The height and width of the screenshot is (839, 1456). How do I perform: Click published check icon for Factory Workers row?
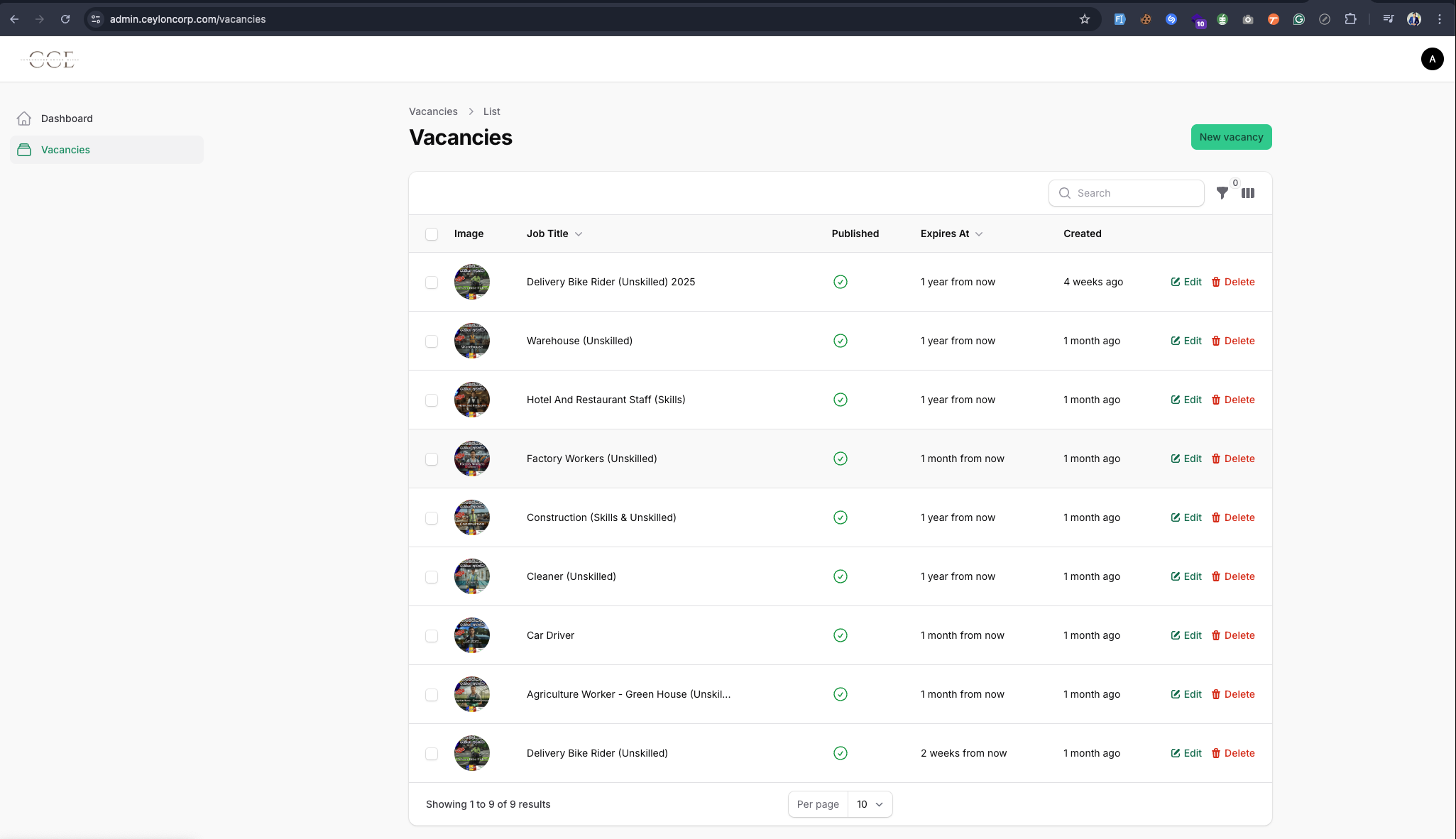click(840, 459)
